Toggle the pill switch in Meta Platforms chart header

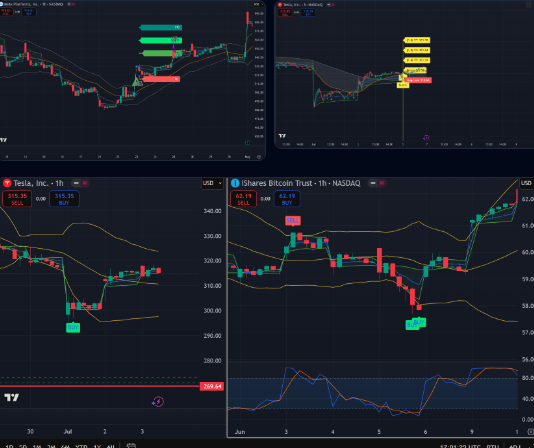pyautogui.click(x=69, y=4)
